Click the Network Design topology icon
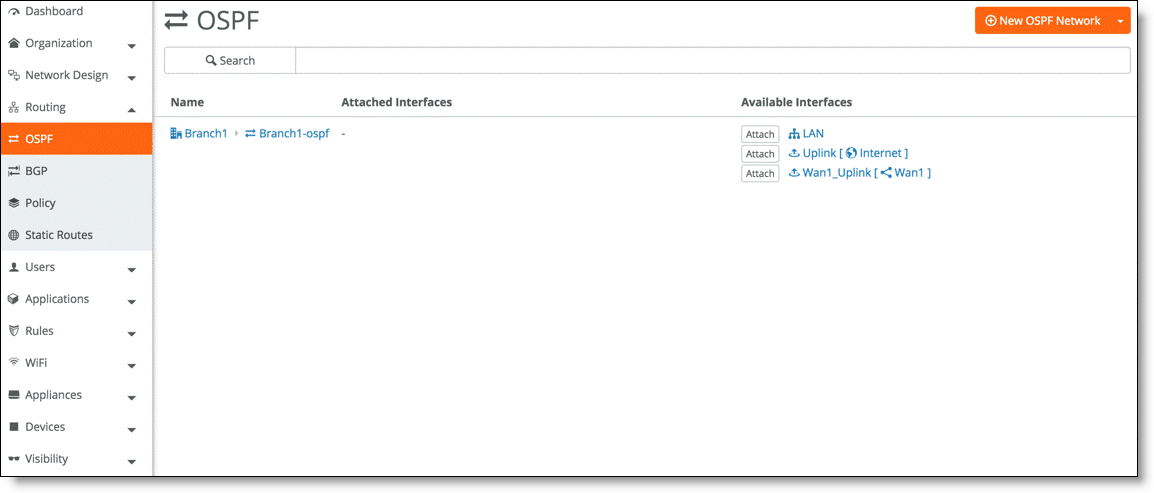Screen dimensions: 1154x493 point(14,76)
